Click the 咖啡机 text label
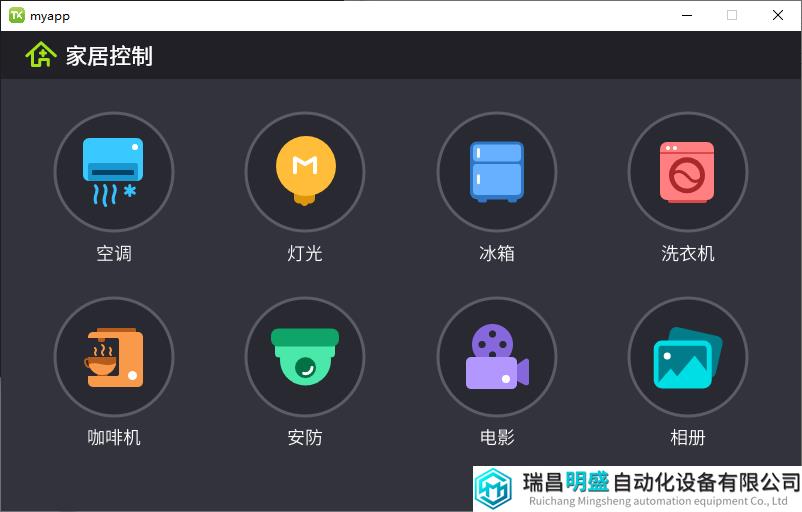The width and height of the screenshot is (802, 512). (114, 438)
